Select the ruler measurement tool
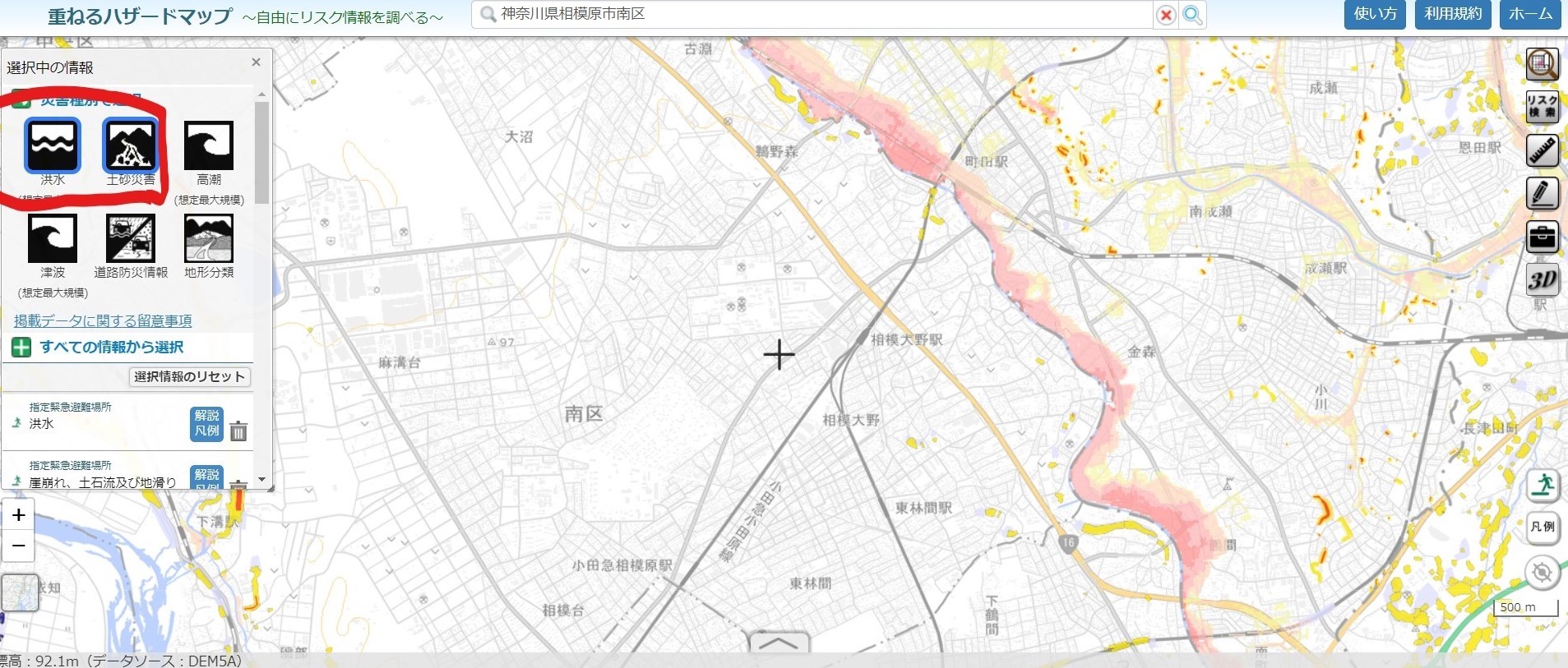This screenshot has width=1568, height=668. (1542, 150)
